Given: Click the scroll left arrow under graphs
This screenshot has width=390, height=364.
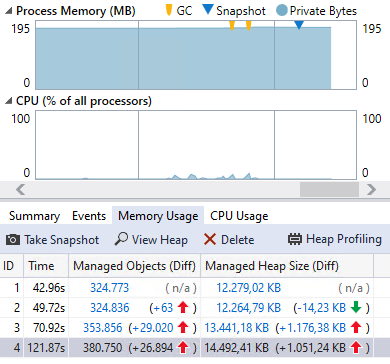Looking at the screenshot, I should [21, 189].
